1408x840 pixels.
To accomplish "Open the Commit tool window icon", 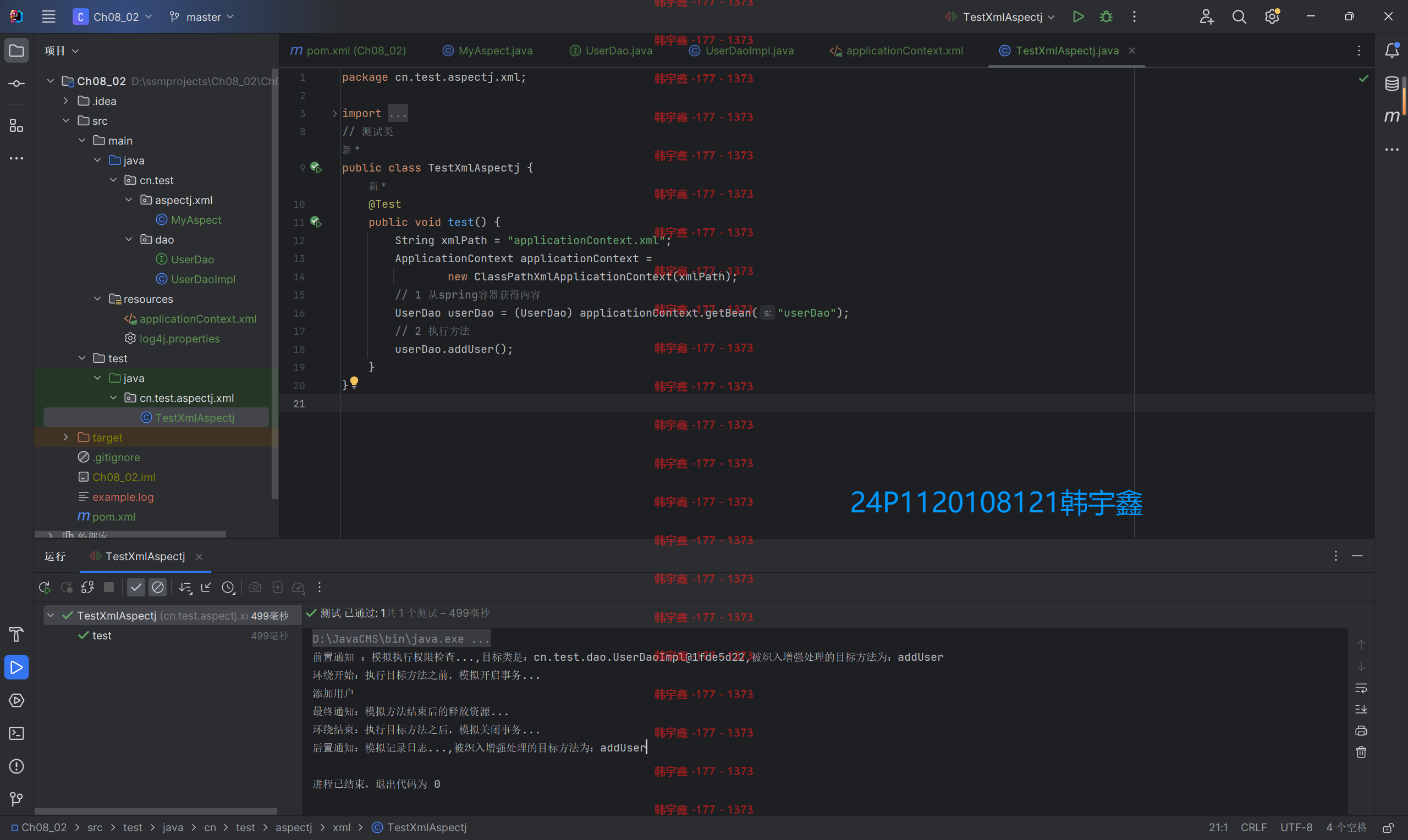I will (x=16, y=83).
